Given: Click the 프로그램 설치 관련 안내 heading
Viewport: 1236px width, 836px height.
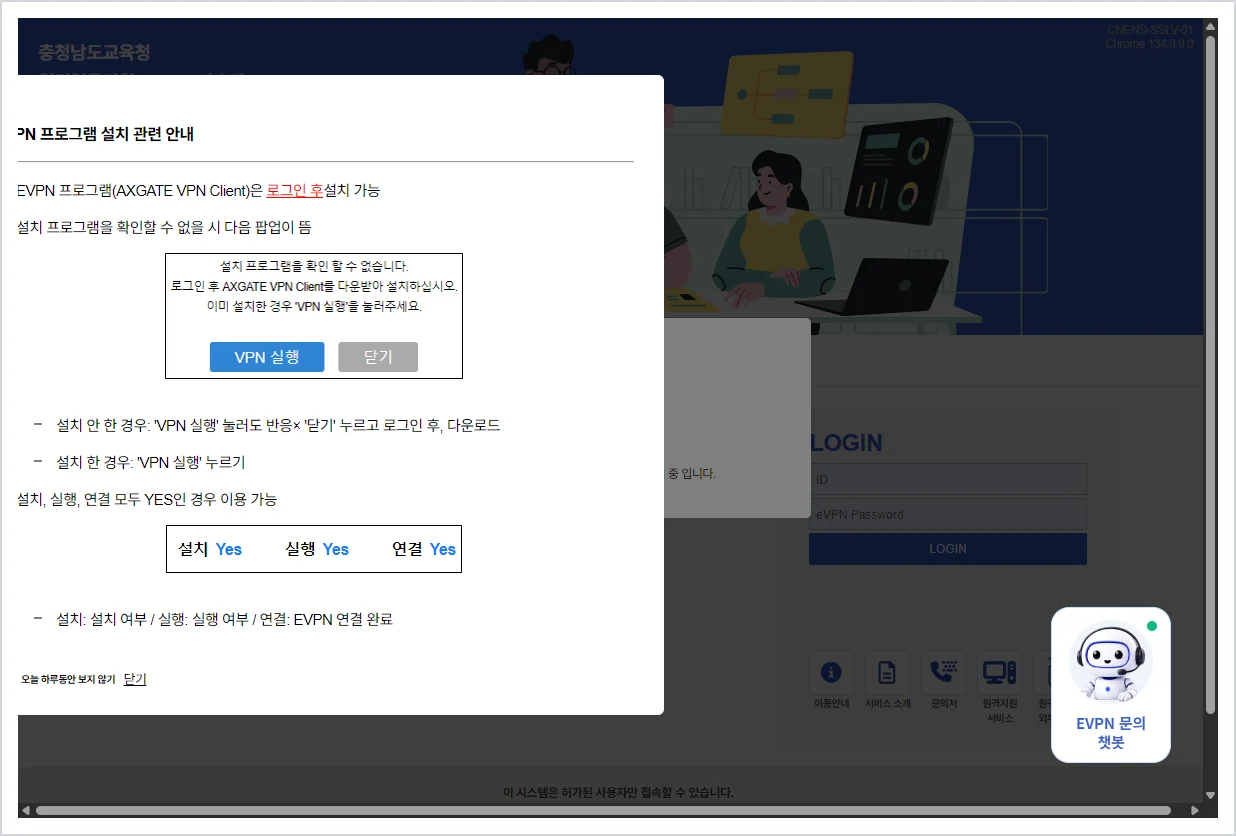Looking at the screenshot, I should 106,134.
